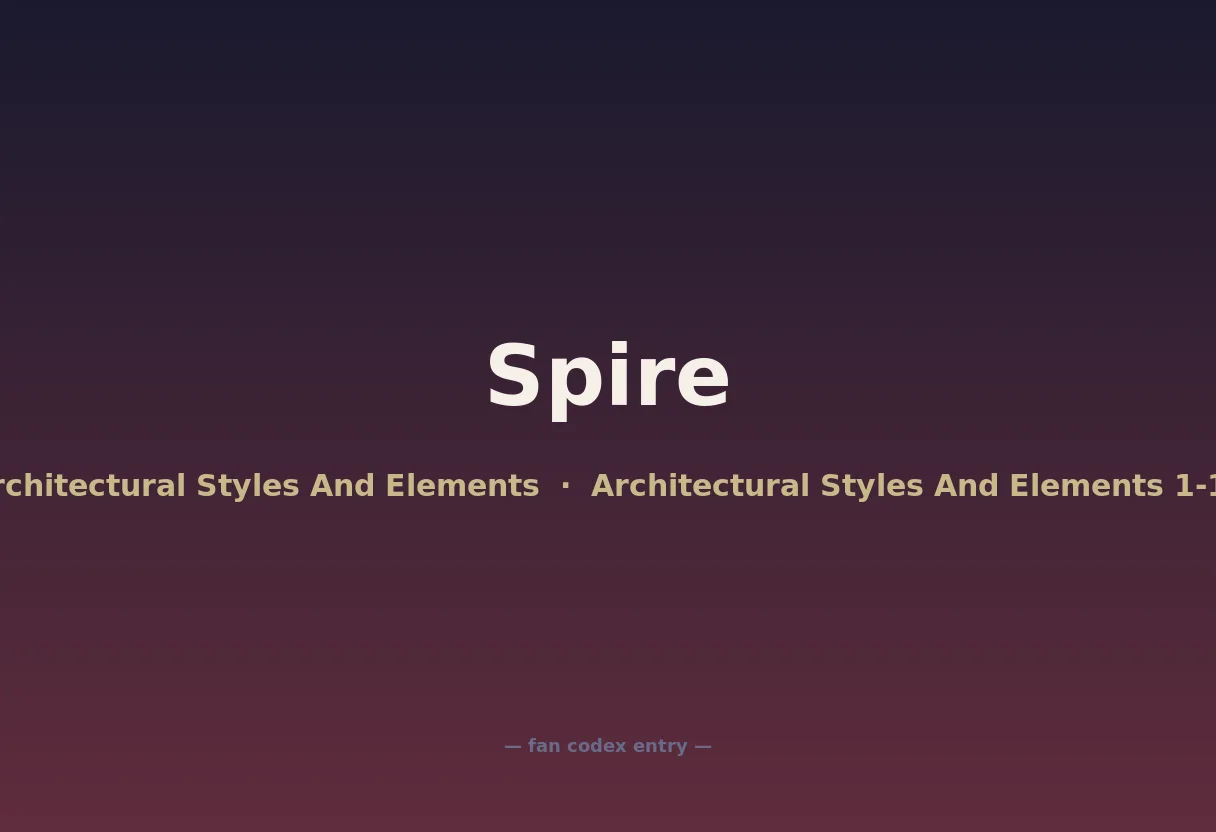1216x832 pixels.
Task: Click the "Spire" title heading
Action: point(608,378)
